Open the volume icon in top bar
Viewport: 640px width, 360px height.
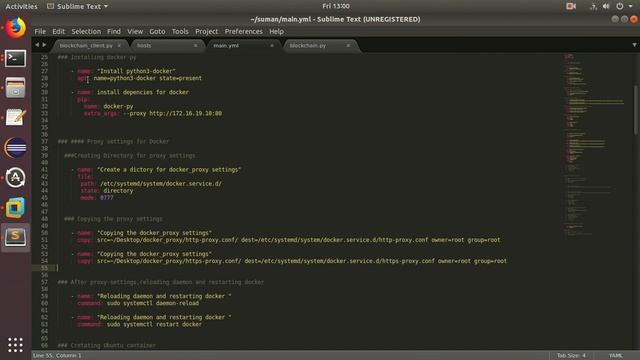pos(606,6)
